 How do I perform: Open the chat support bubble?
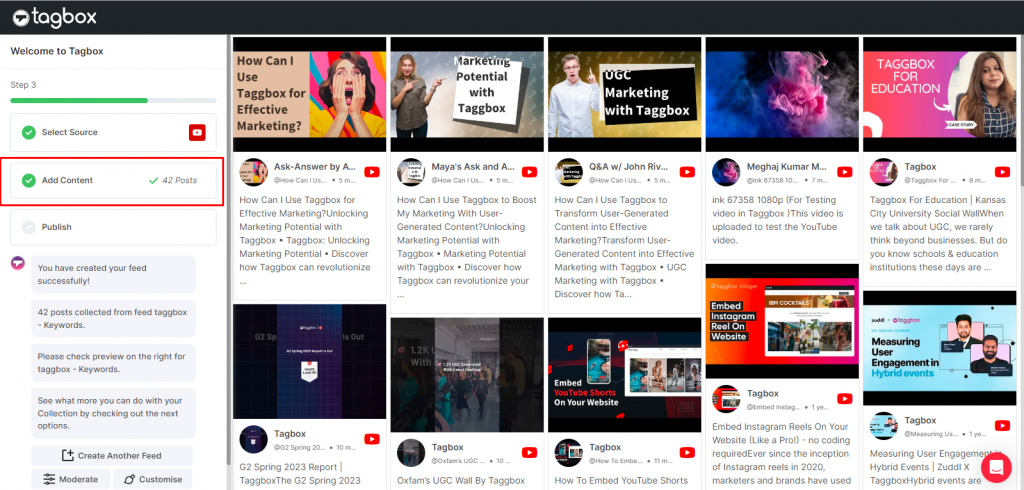996,466
